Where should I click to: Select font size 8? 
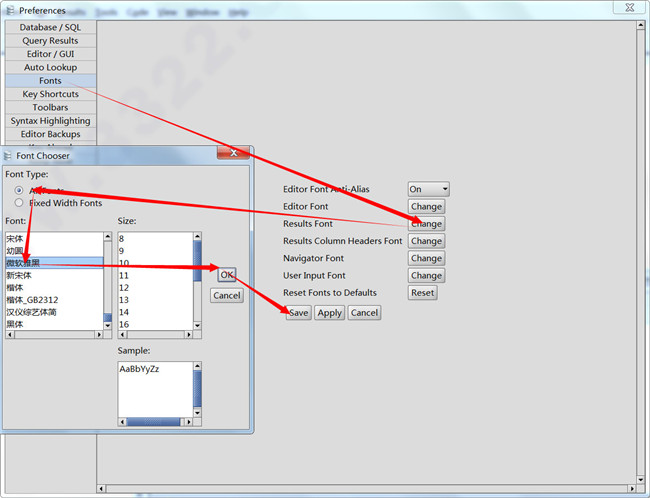point(155,239)
